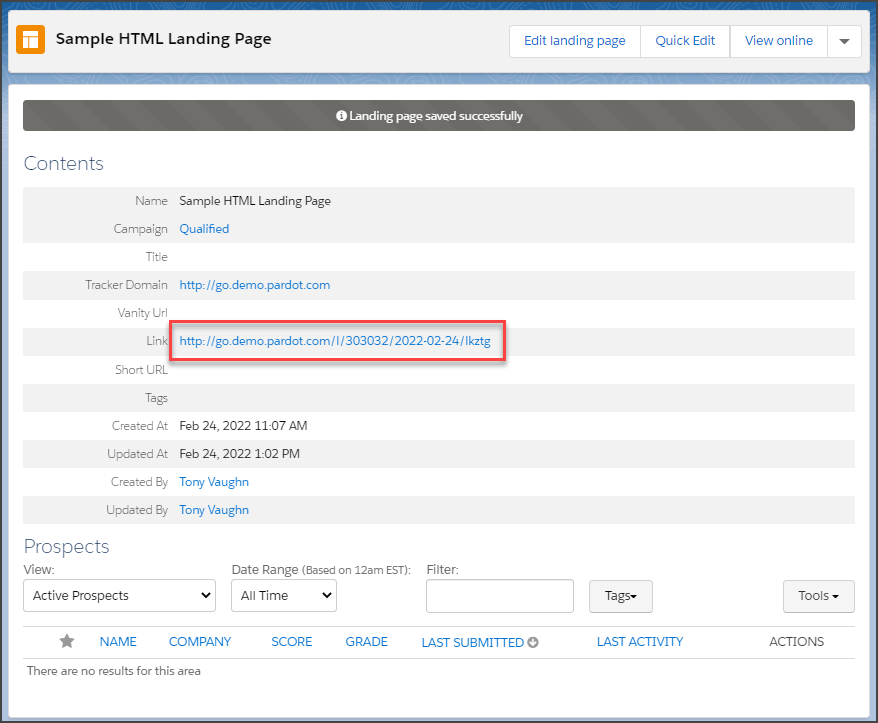
Task: Click the prospects Filter input field
Action: (x=499, y=596)
